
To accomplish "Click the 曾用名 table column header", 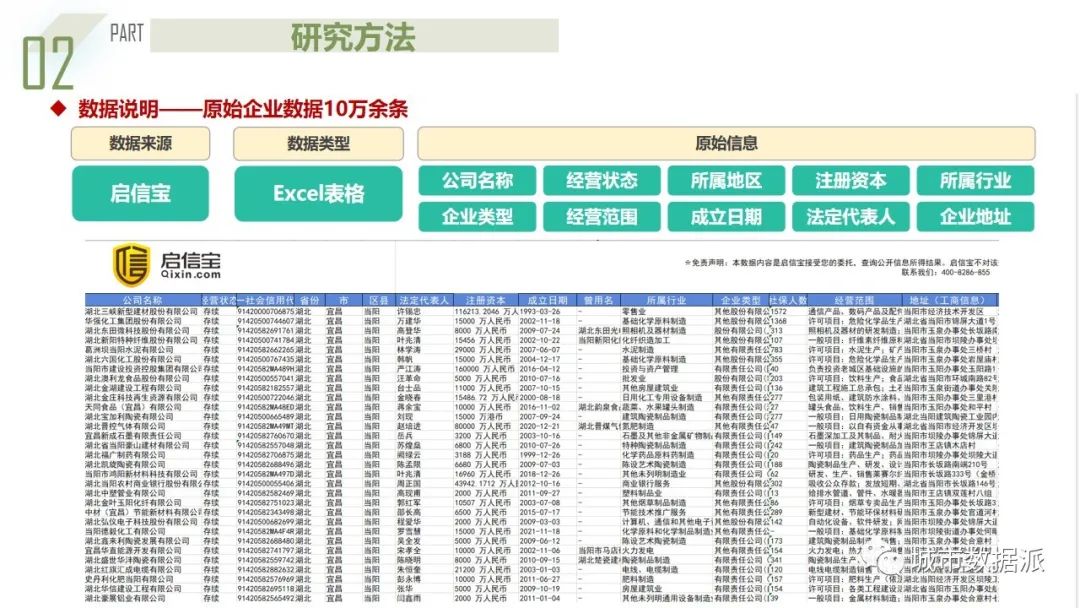I will point(599,300).
